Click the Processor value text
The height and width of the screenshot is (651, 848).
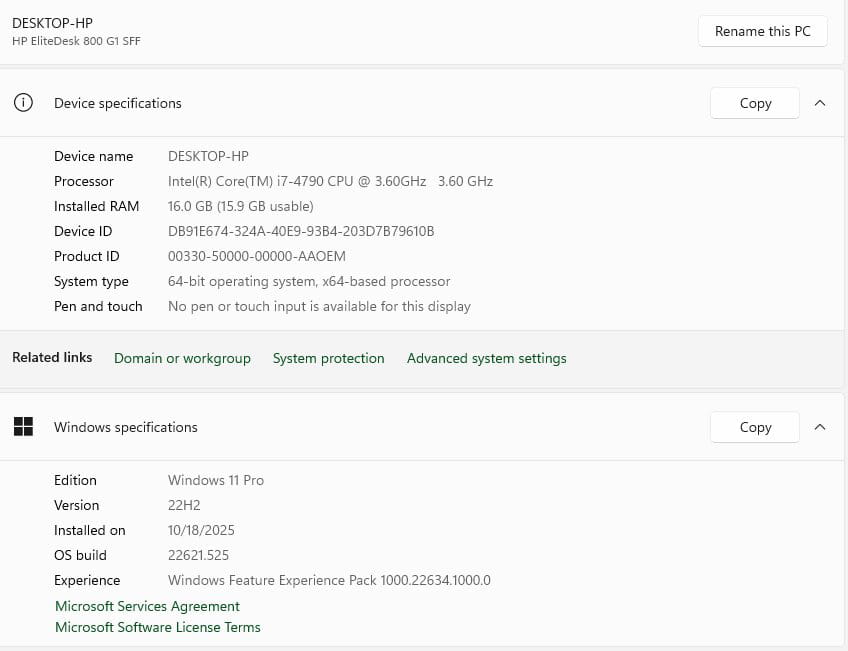pos(330,181)
